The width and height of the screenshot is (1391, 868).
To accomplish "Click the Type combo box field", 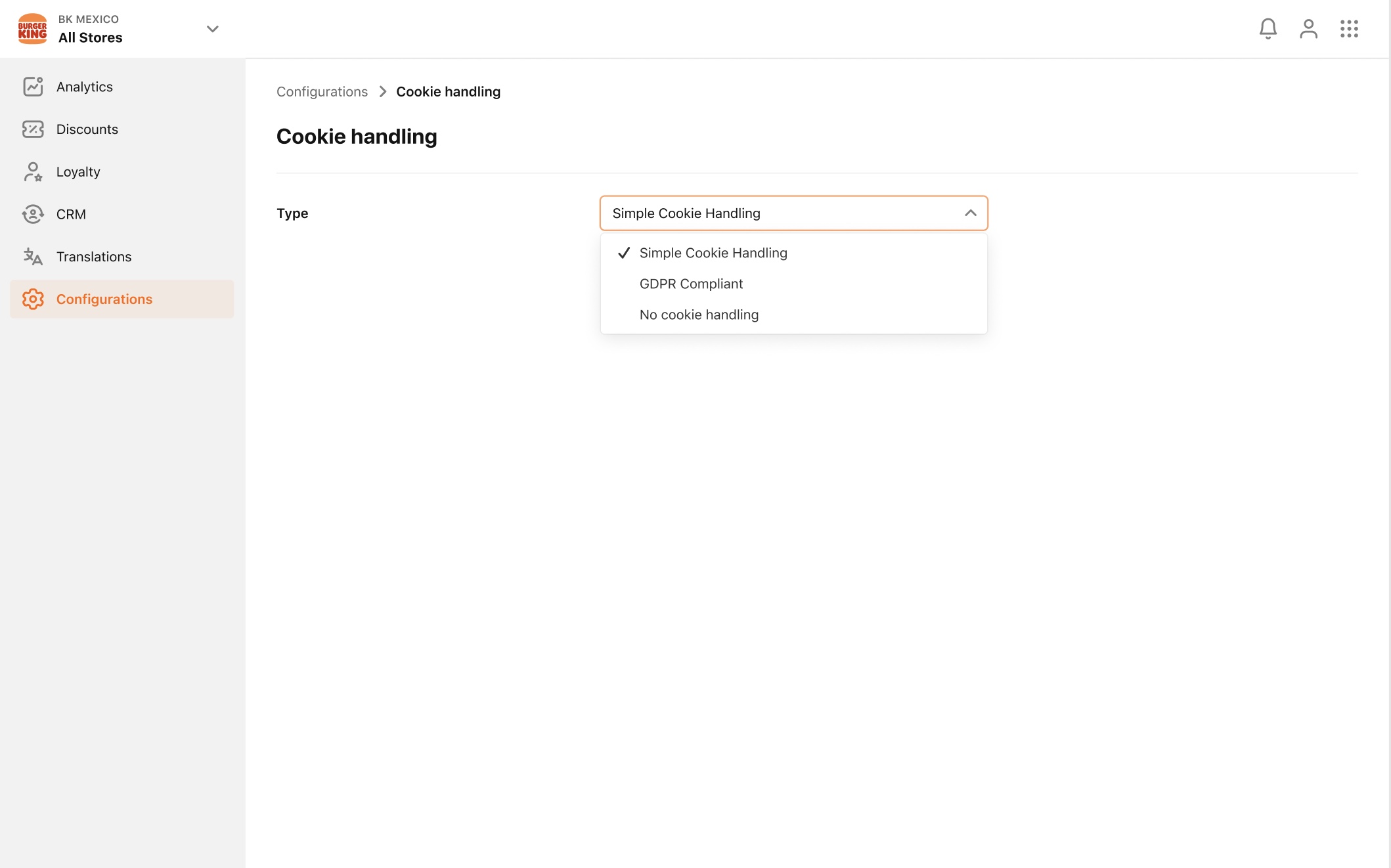I will coord(793,213).
